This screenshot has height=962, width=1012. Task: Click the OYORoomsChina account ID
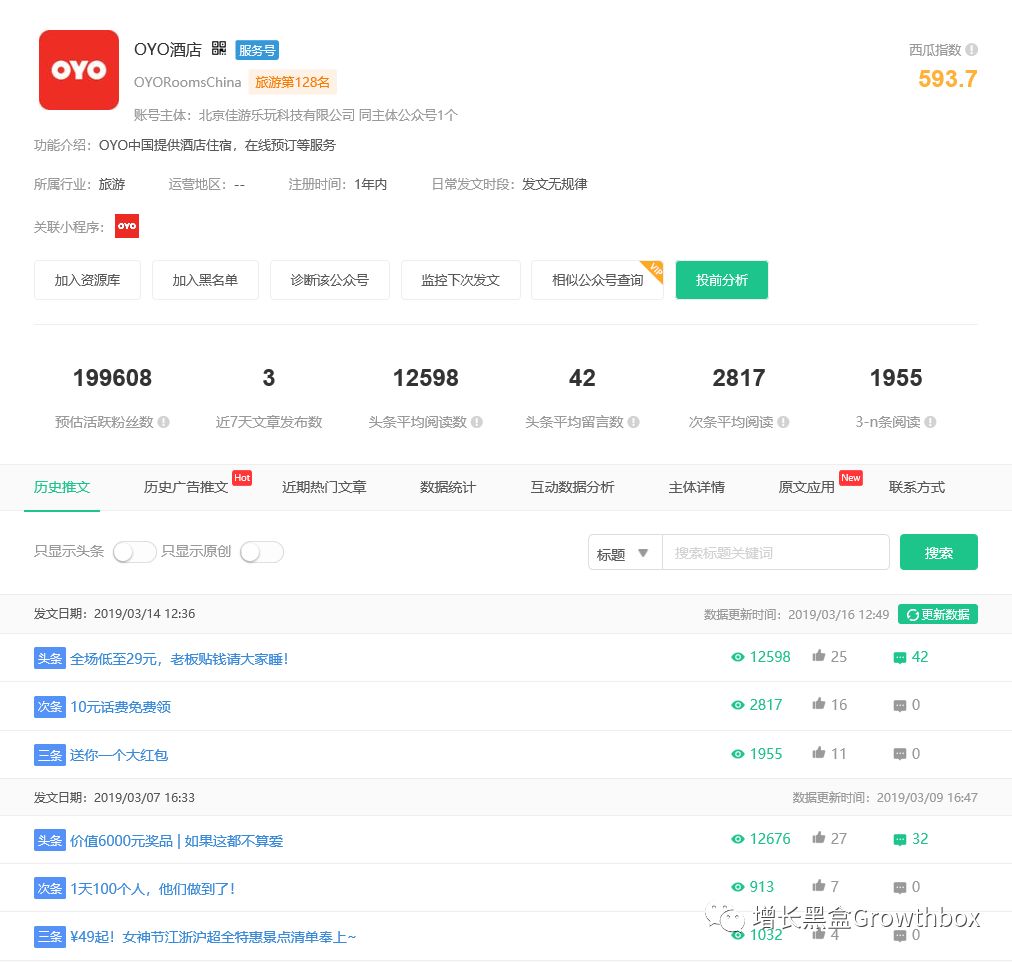pyautogui.click(x=187, y=83)
